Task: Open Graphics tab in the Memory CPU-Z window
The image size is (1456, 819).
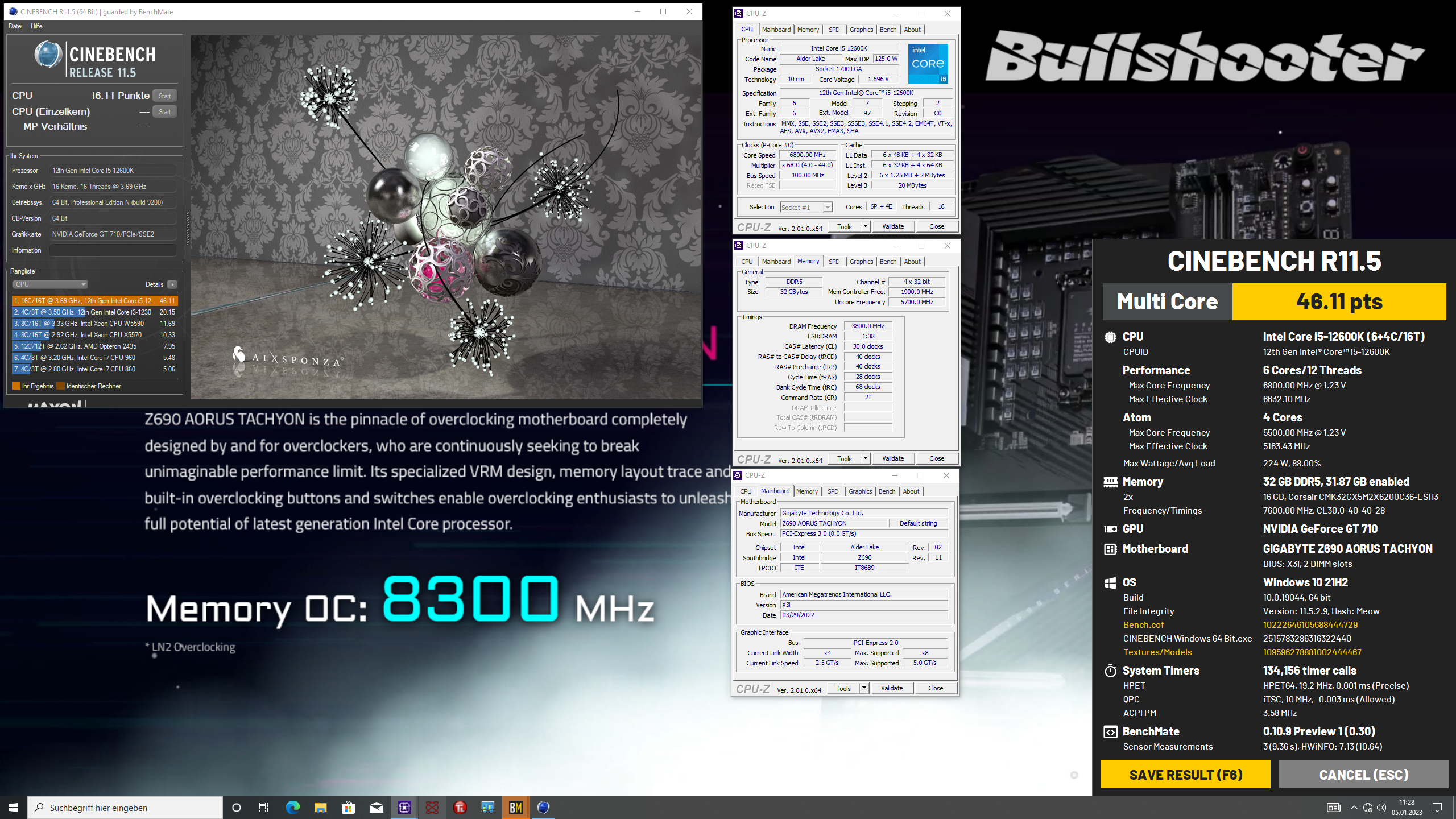Action: (x=861, y=262)
